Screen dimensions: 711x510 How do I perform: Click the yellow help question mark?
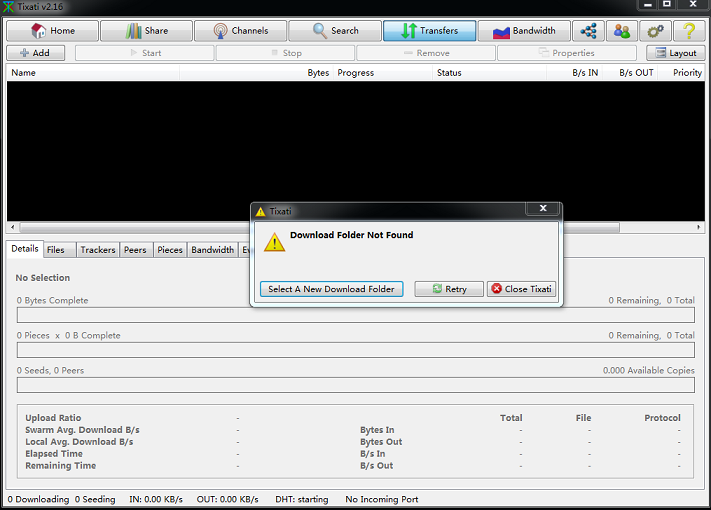click(688, 31)
